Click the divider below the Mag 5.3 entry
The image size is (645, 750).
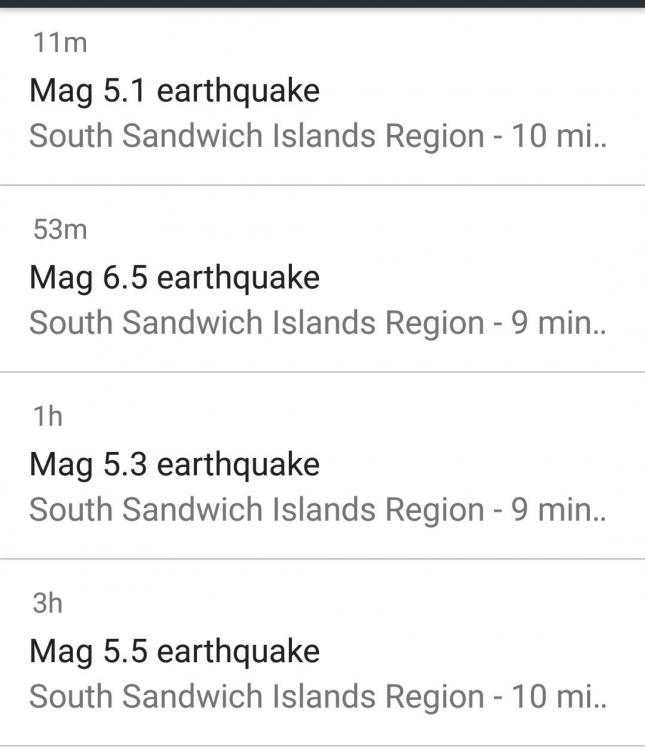[x=322, y=558]
